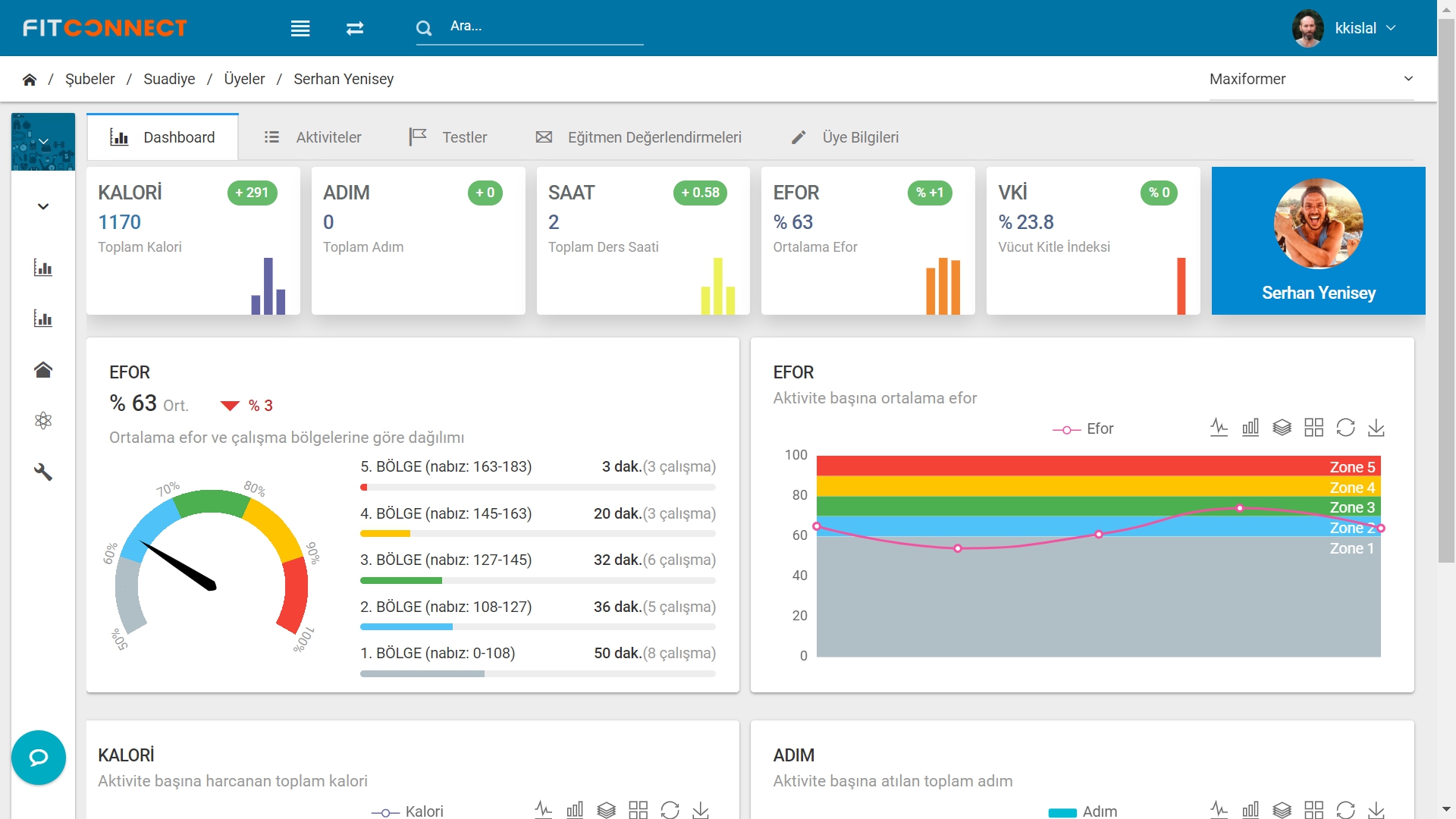Toggle tiled view on KALORİ chart
This screenshot has height=819, width=1456.
[x=638, y=810]
